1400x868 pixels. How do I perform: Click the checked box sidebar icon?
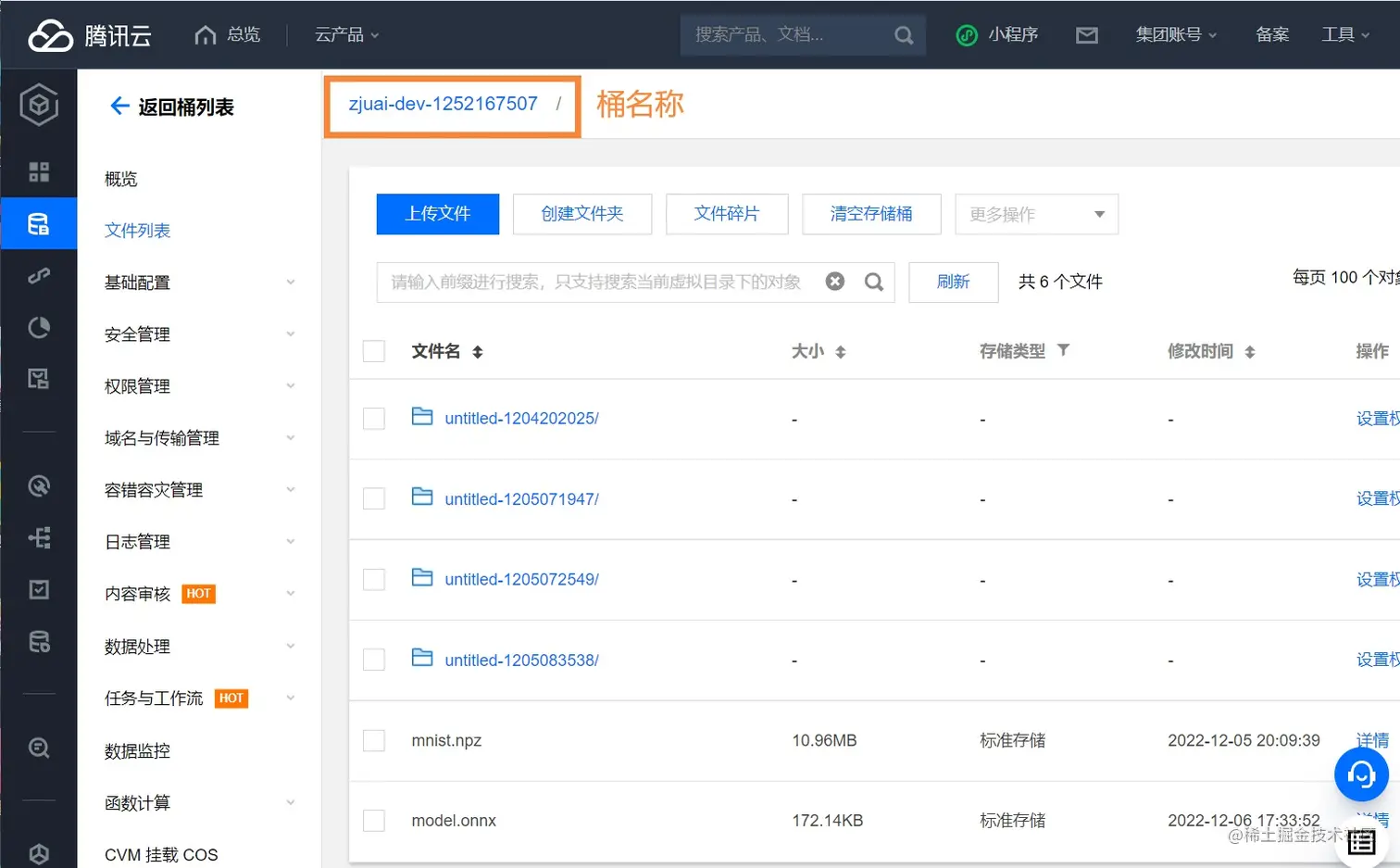coord(39,589)
